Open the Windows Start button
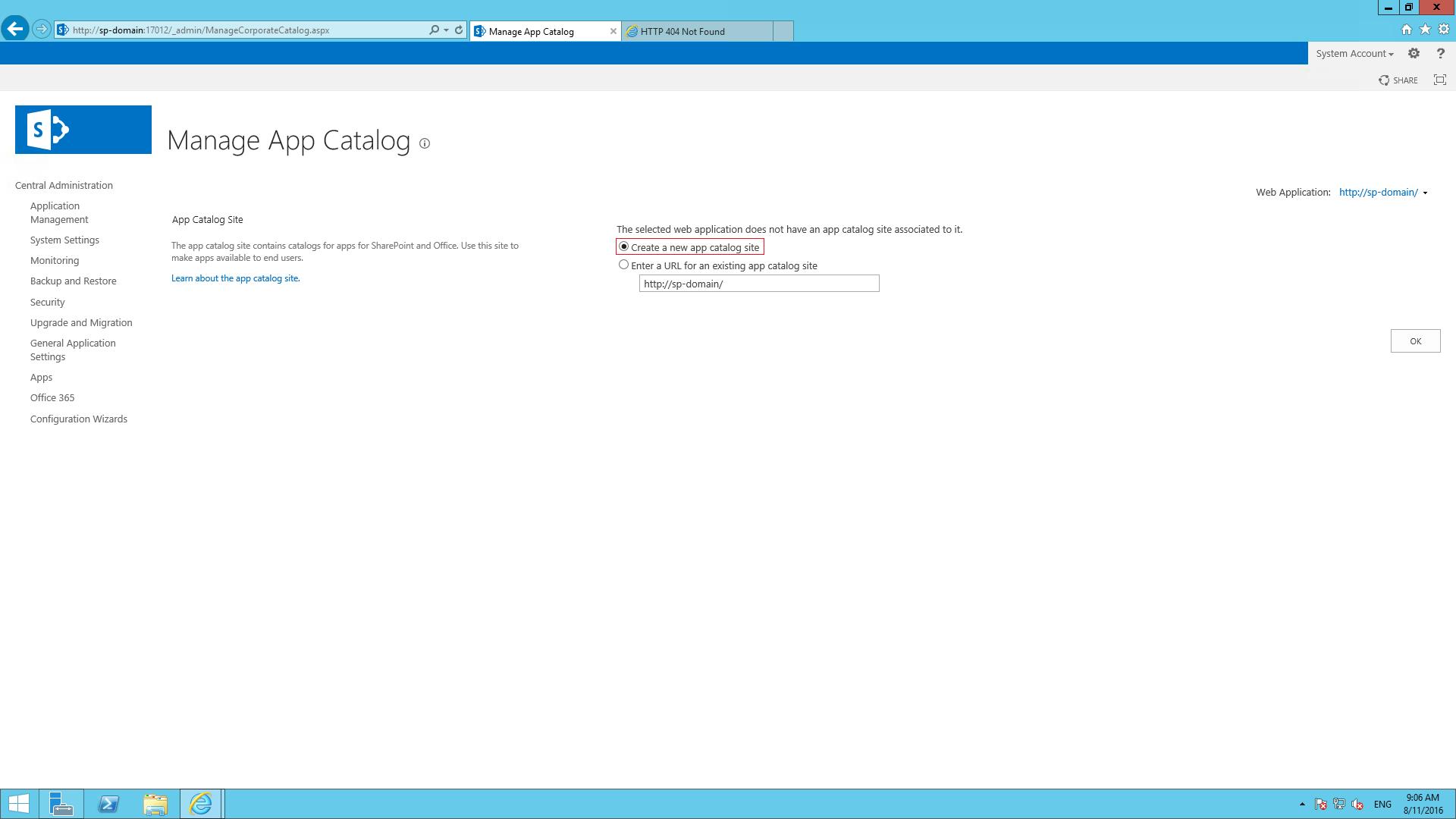 click(x=19, y=804)
